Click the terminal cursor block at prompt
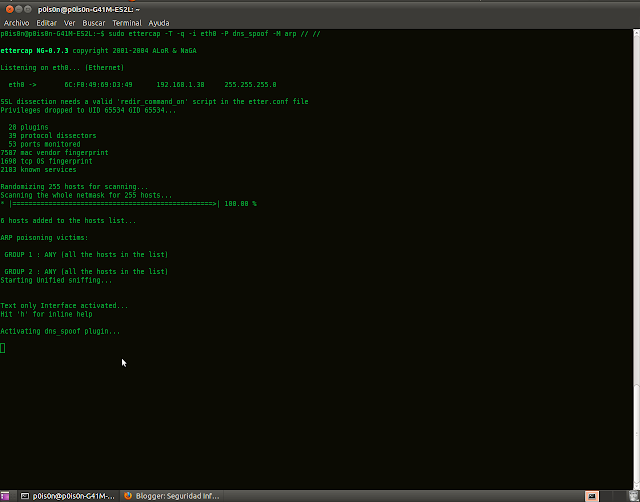This screenshot has width=640, height=502. click(2, 348)
